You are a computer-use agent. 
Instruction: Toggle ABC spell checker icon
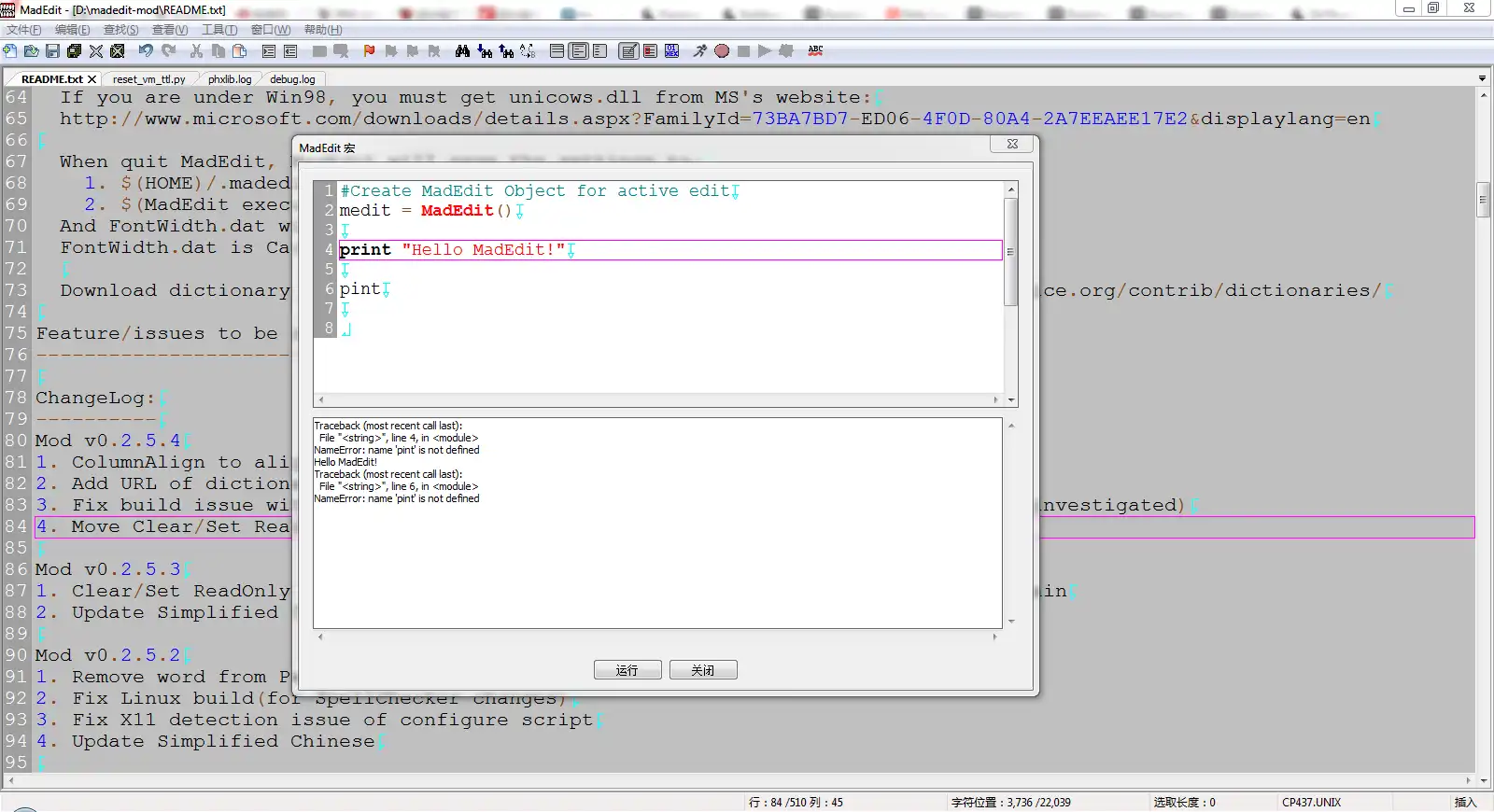815,51
